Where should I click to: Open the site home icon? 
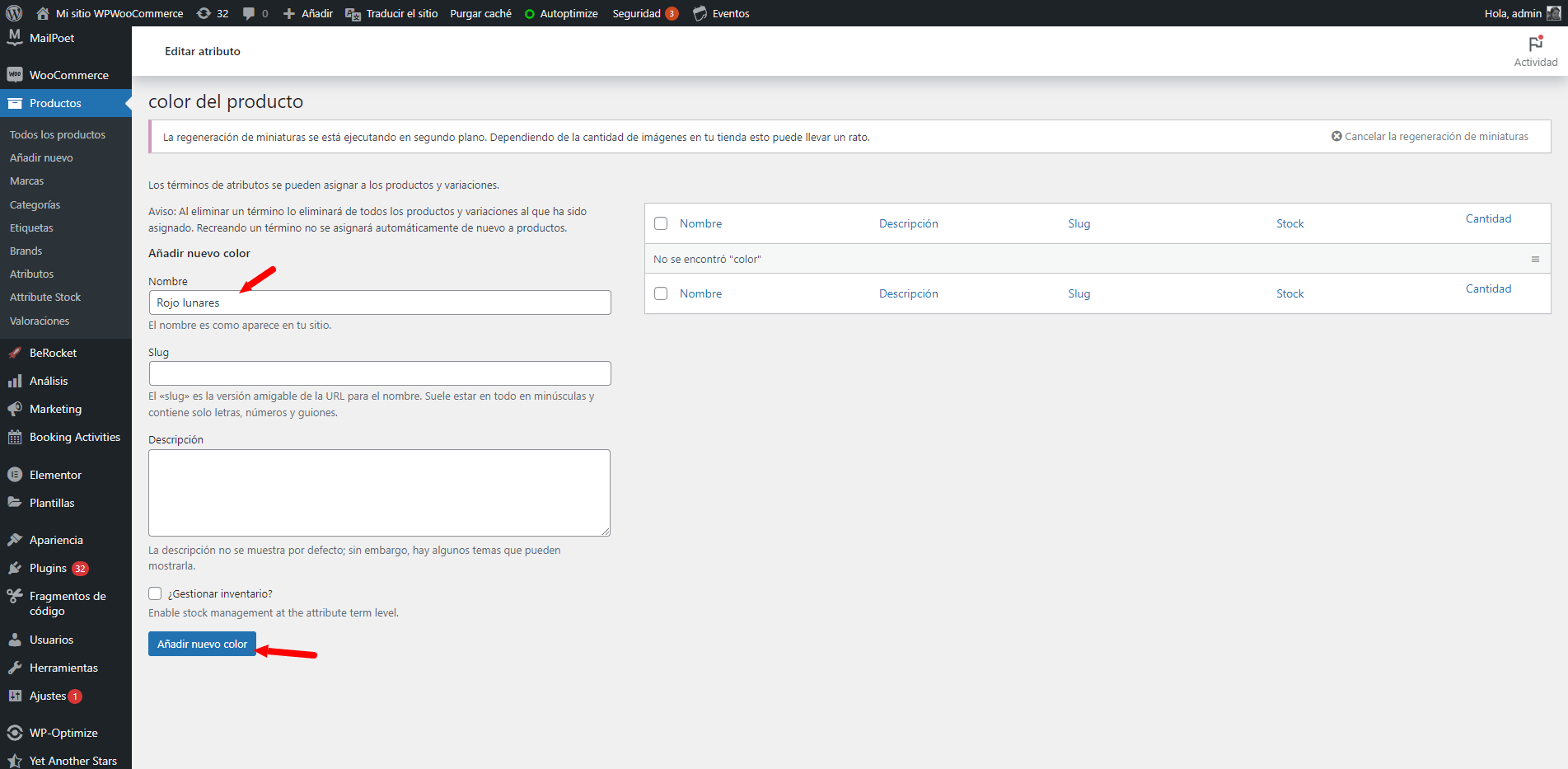43,13
